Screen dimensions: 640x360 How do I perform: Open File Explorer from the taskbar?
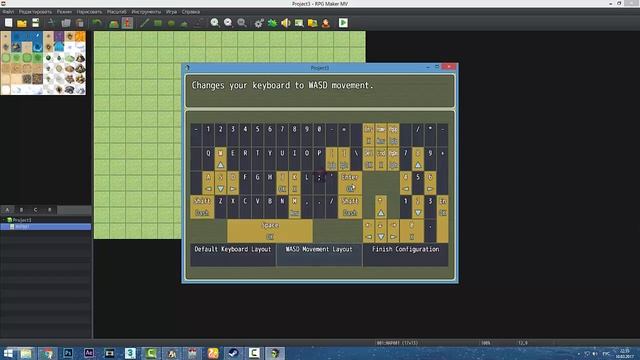26,353
